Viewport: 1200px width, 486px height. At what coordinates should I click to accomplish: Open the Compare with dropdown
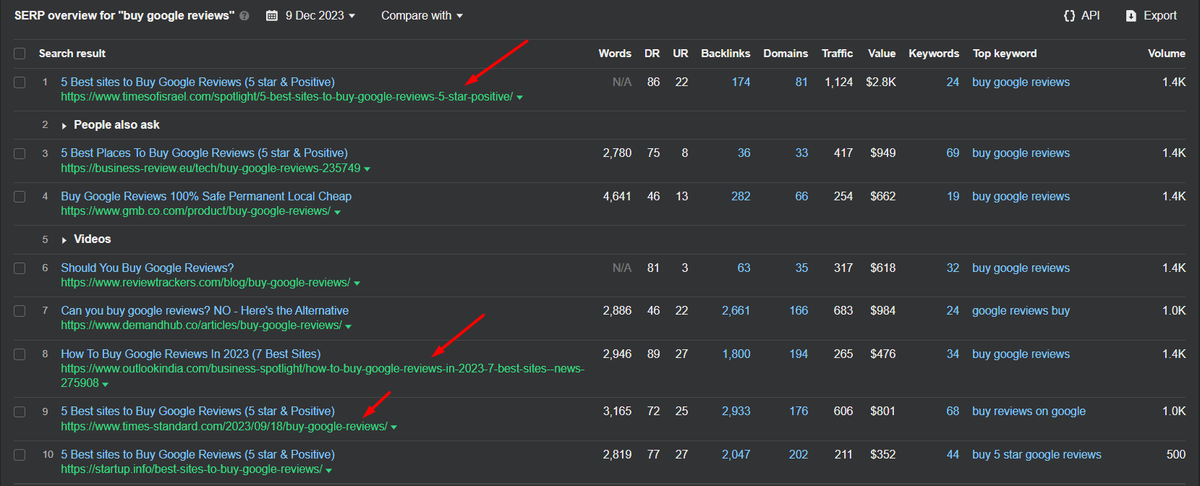[x=422, y=16]
